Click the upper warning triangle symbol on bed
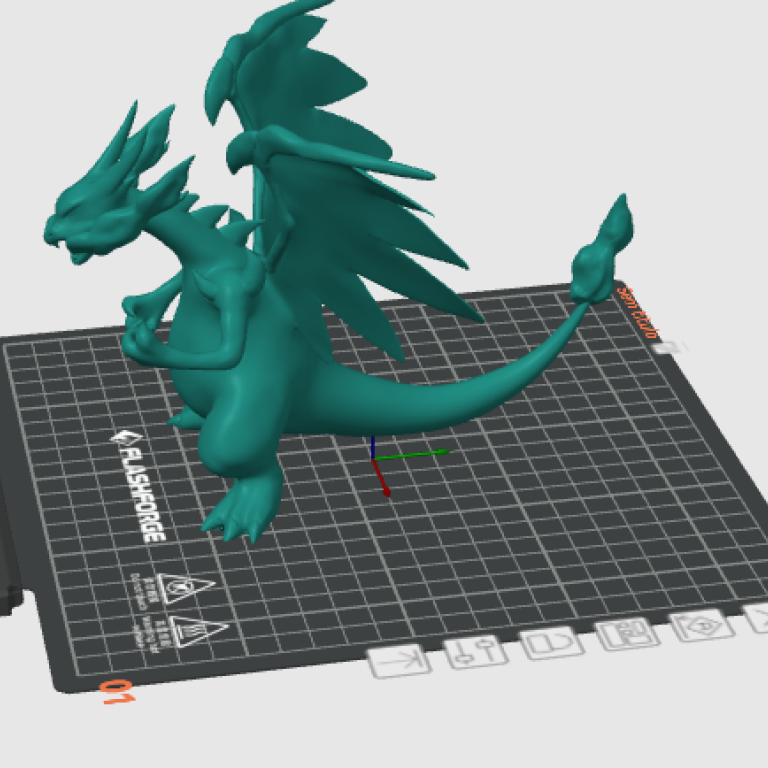 coord(180,589)
